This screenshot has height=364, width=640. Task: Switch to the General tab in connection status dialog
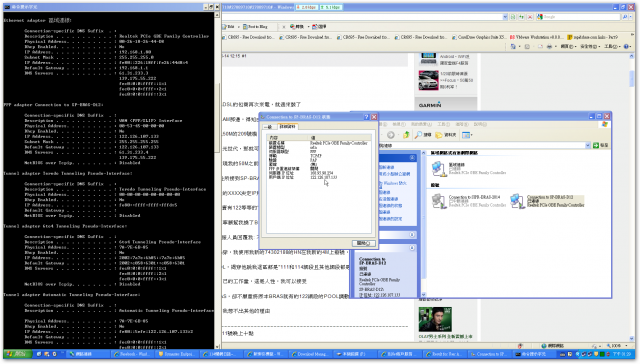pos(269,127)
